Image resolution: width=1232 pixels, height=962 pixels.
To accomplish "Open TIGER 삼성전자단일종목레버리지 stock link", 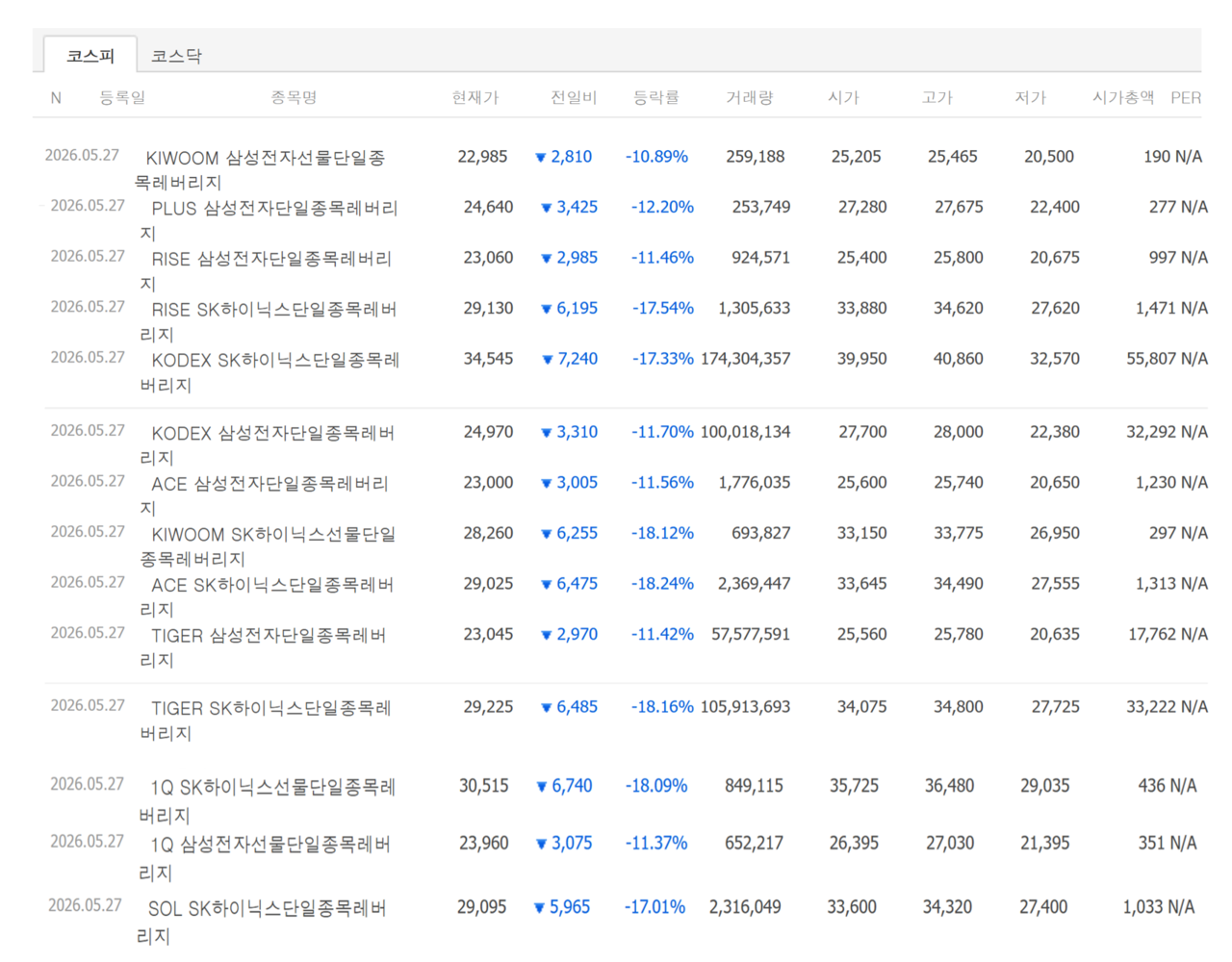I will pos(263,646).
